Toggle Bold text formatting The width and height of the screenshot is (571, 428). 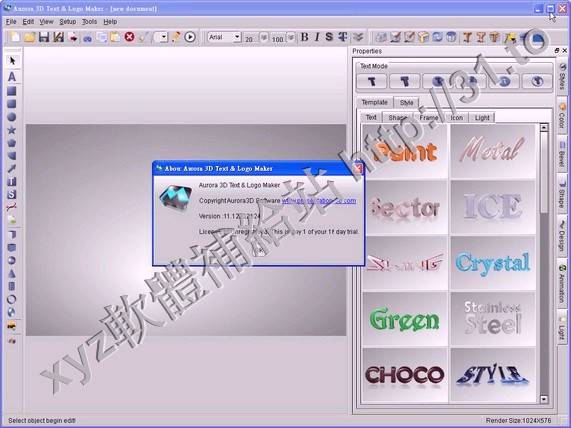(304, 37)
